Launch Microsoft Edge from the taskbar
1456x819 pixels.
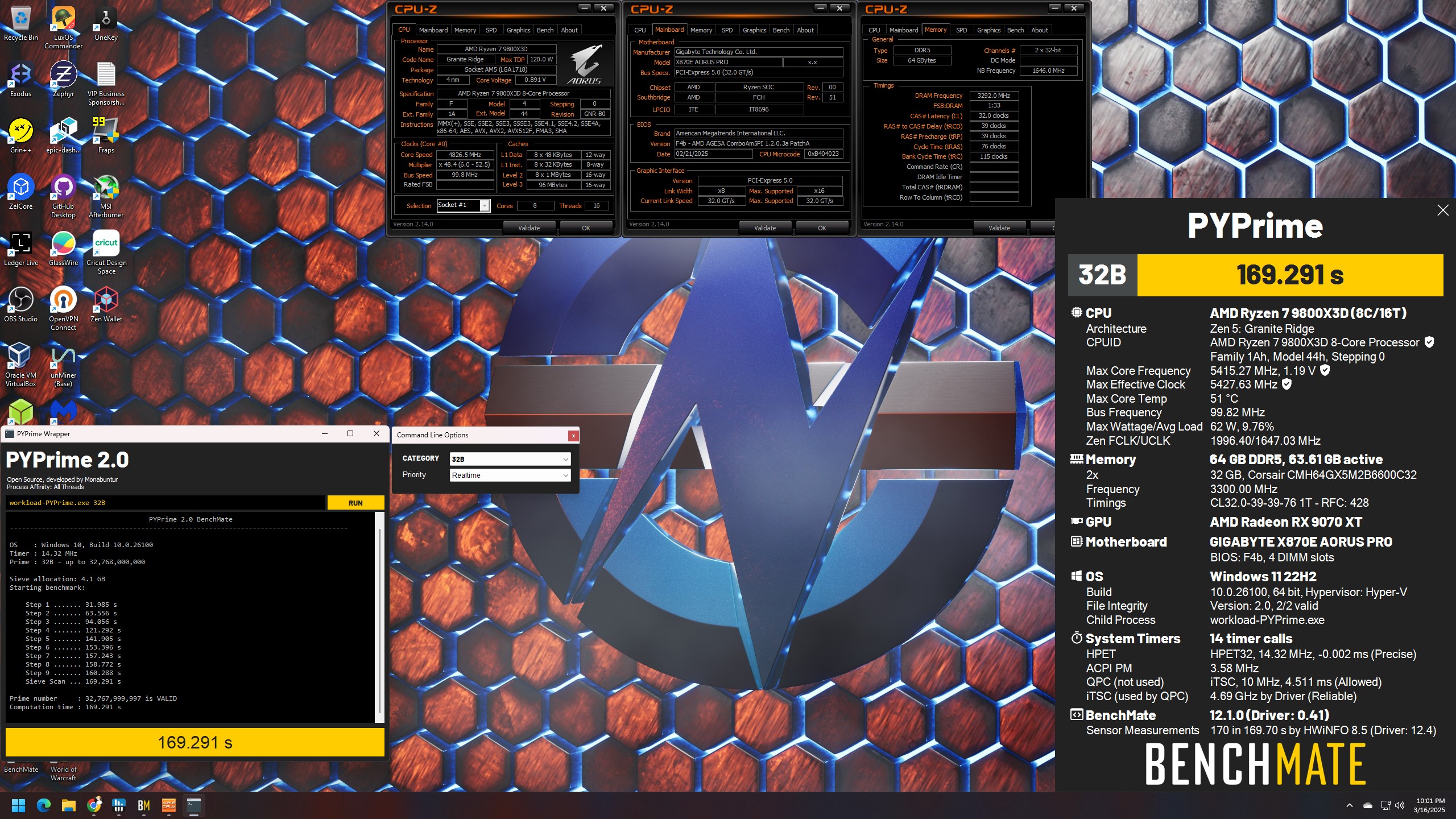[44, 805]
